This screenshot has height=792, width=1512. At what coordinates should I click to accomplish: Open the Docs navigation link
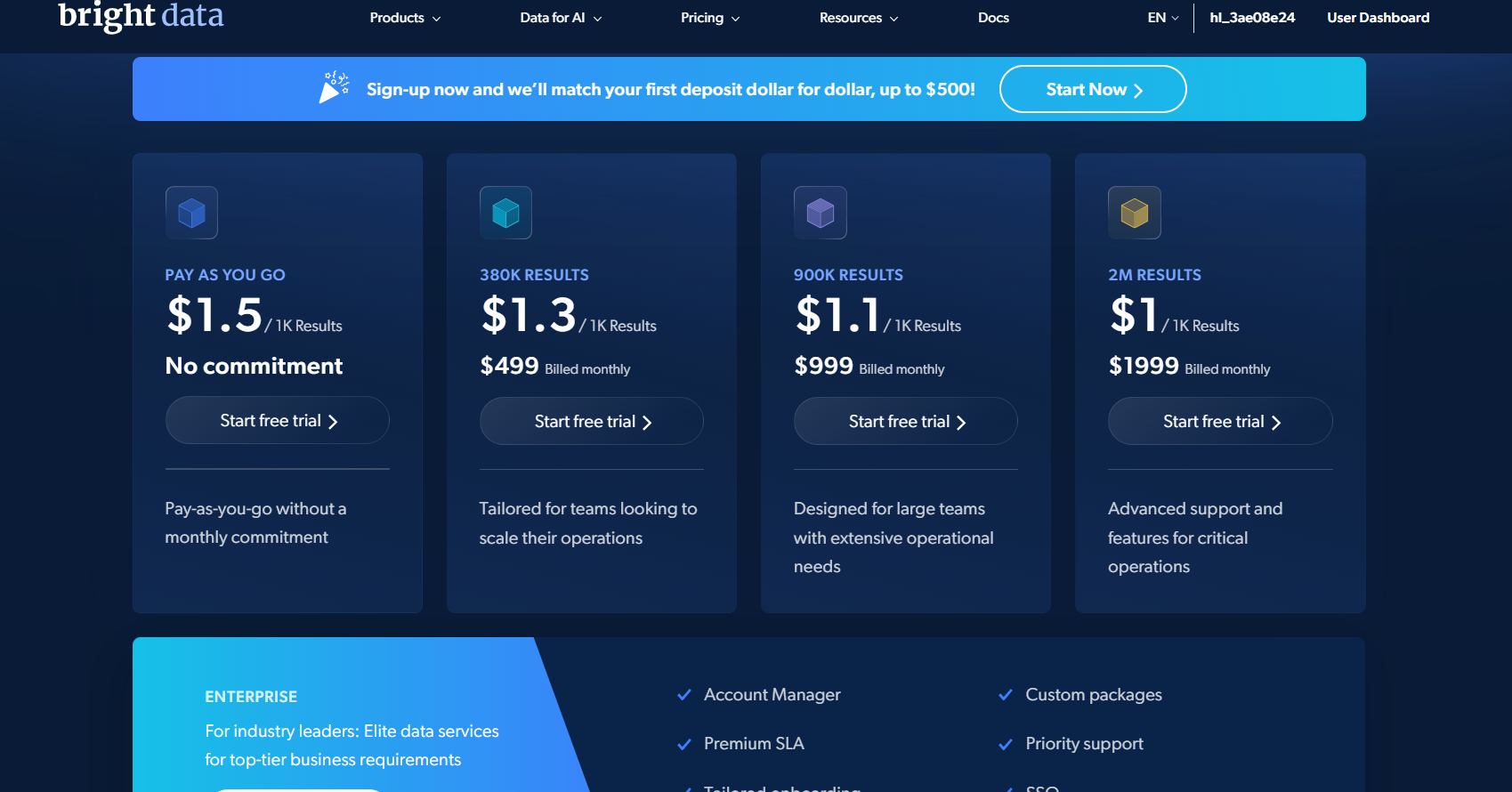click(993, 18)
